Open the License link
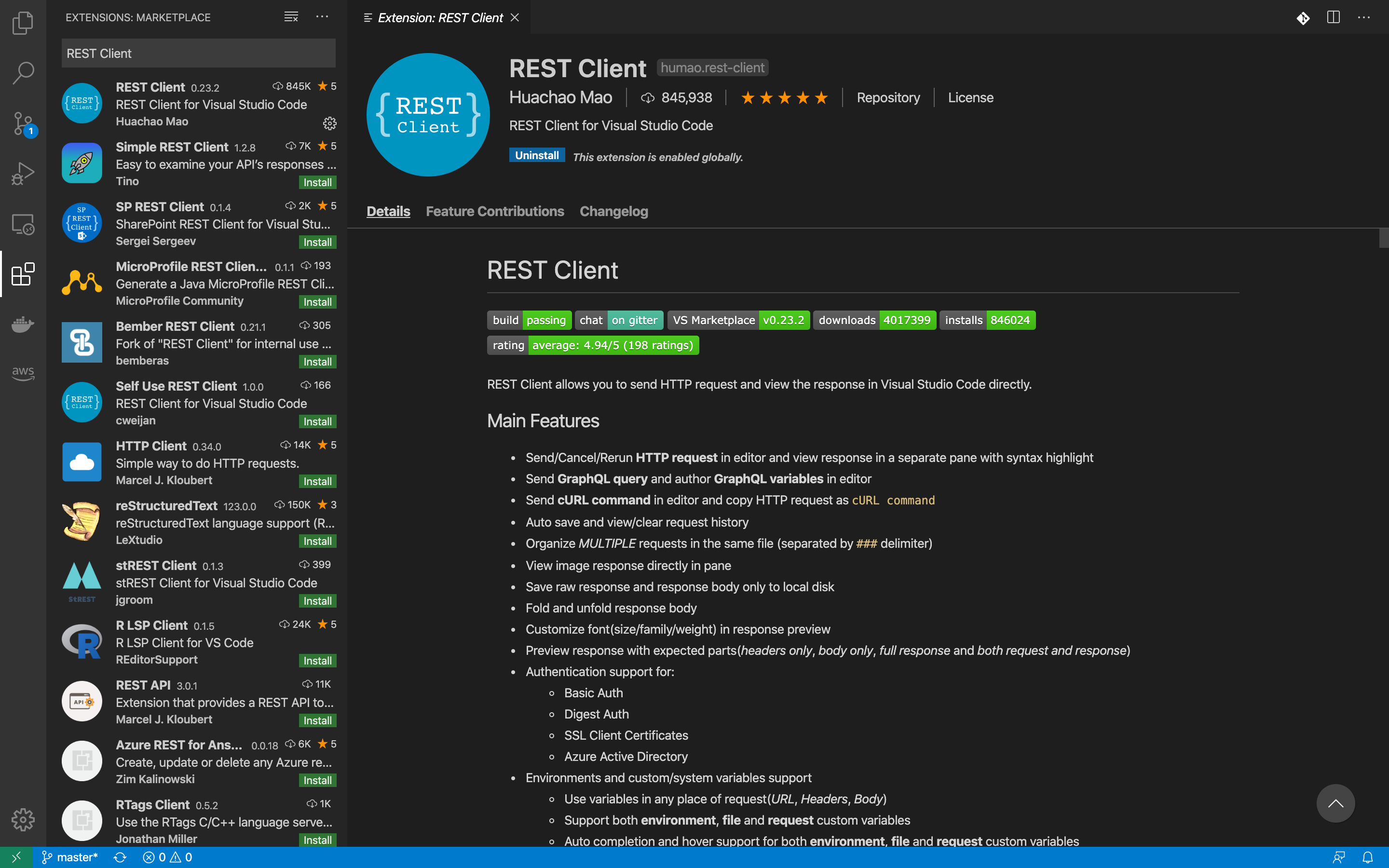Image resolution: width=1389 pixels, height=868 pixels. coord(970,97)
